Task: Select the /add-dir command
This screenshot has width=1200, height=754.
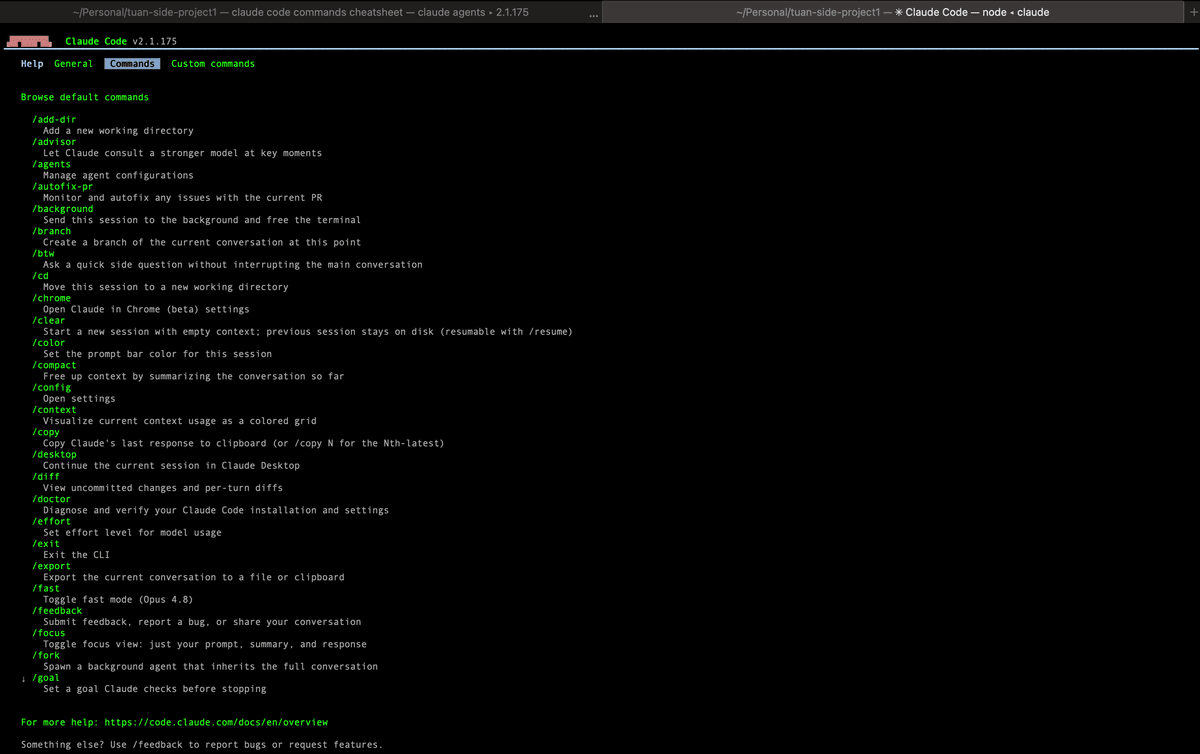Action: [x=54, y=119]
